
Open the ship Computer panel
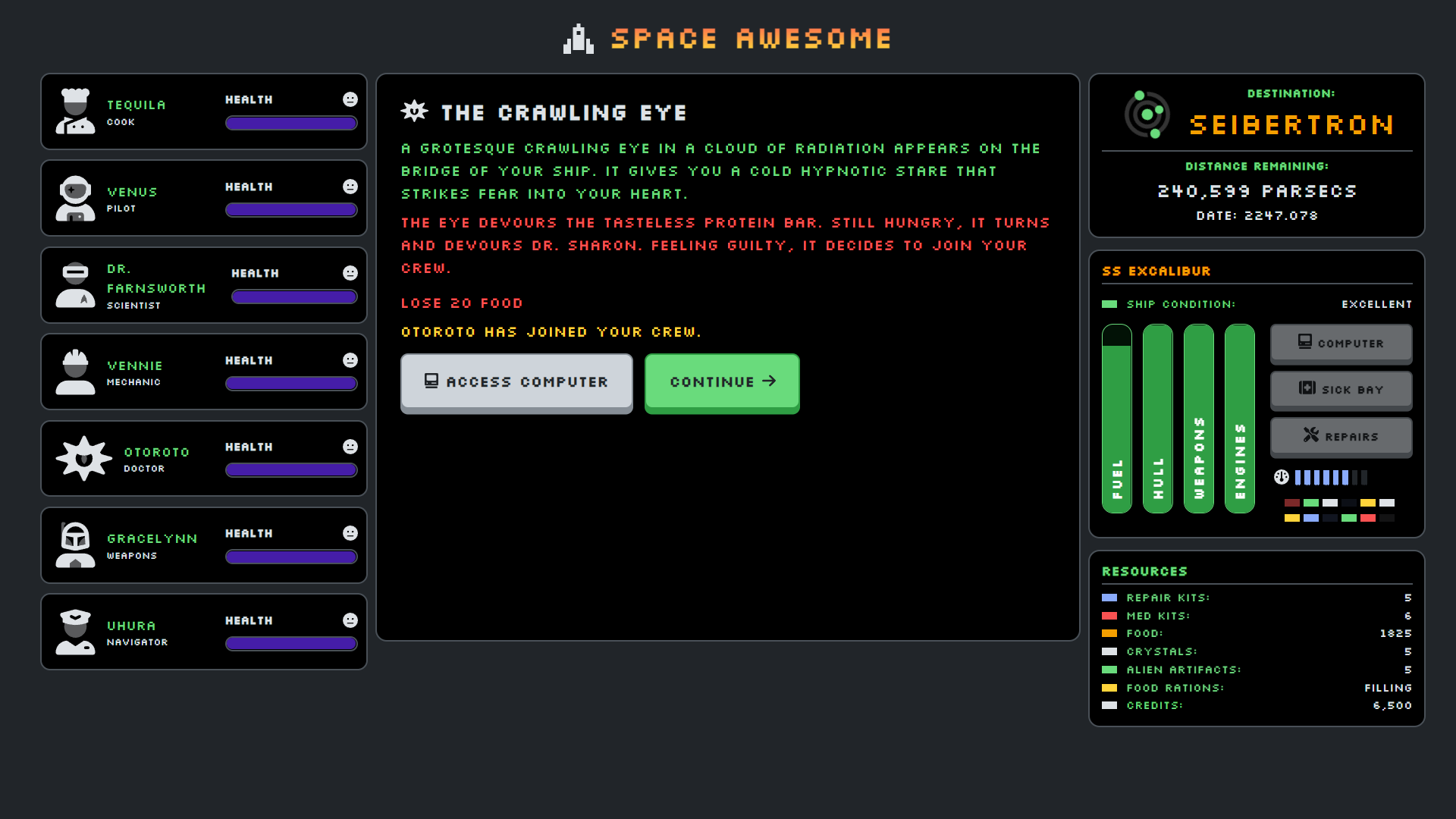[x=1341, y=344]
